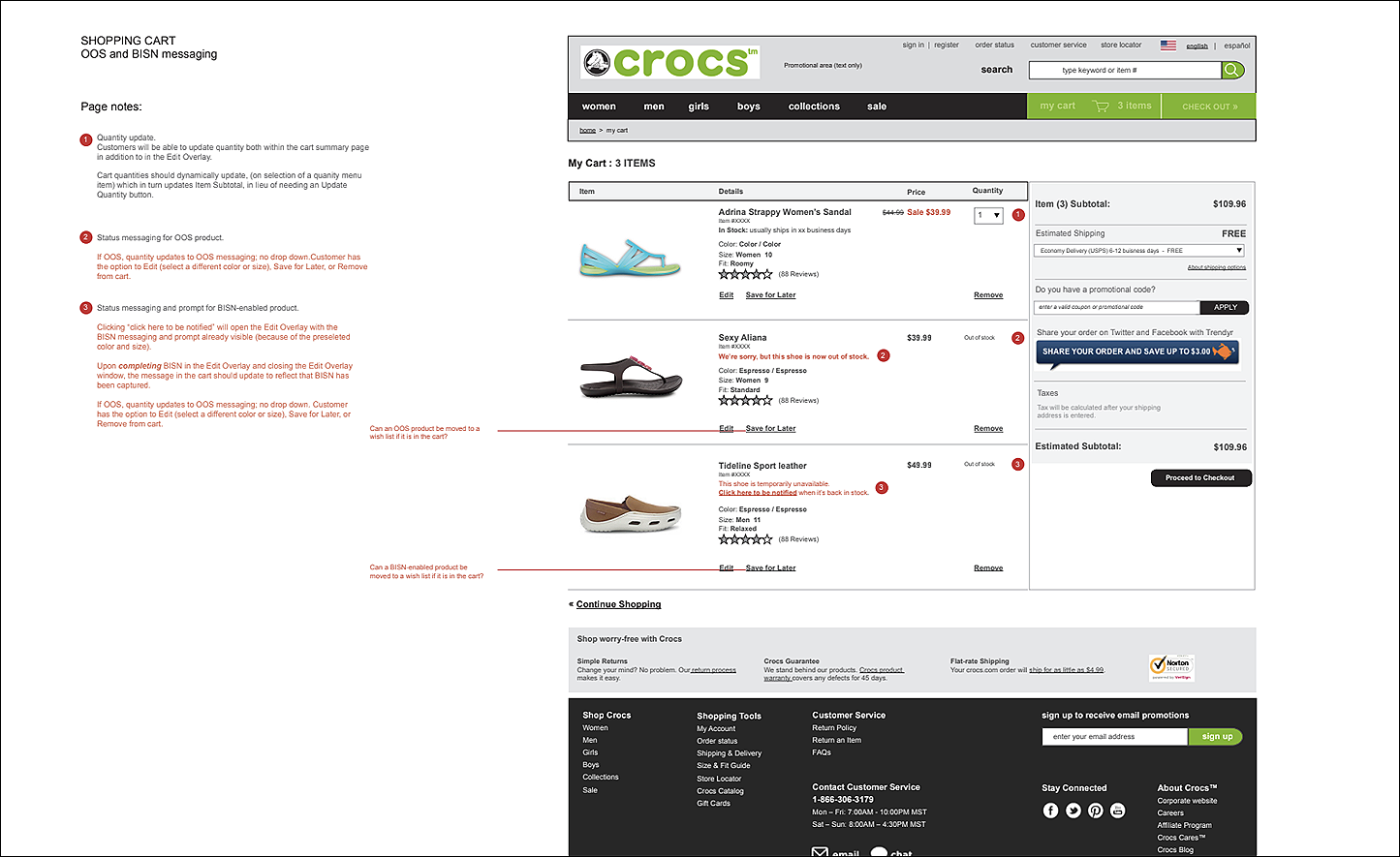This screenshot has height=857, width=1400.
Task: Select the Pinterest icon under Stay Connected
Action: pos(1096,811)
